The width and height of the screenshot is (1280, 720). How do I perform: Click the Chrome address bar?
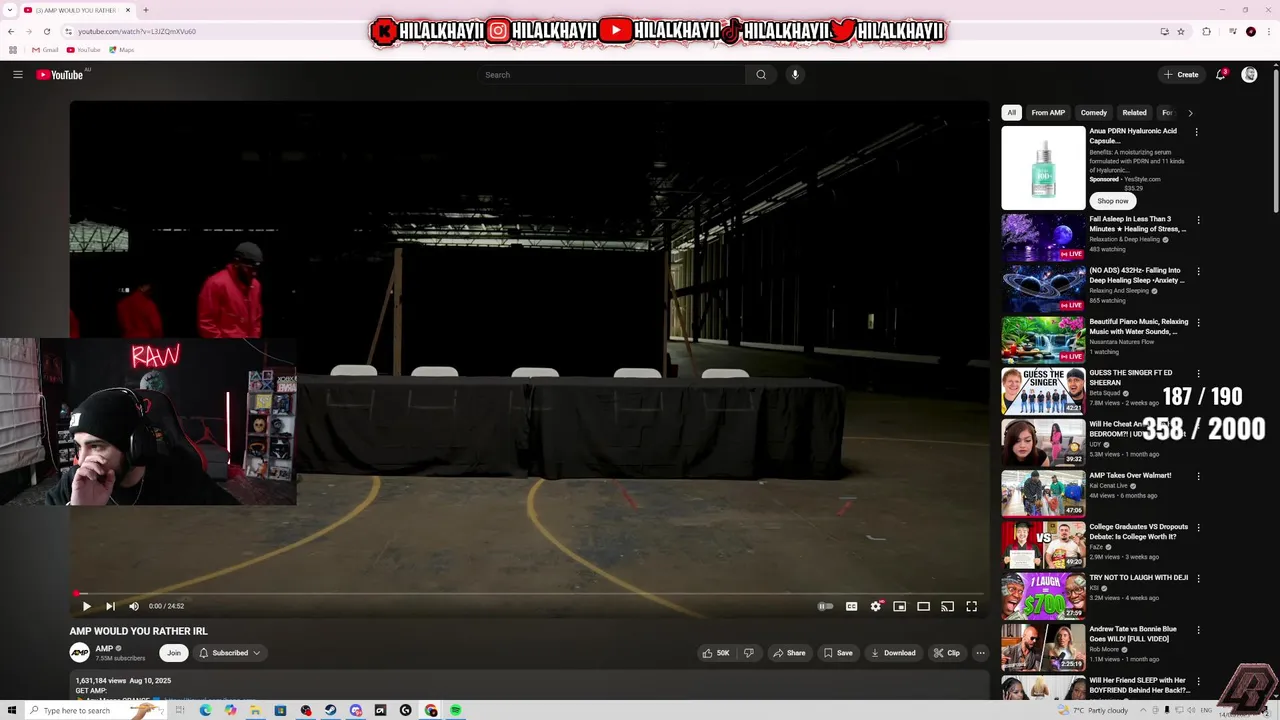[x=610, y=32]
